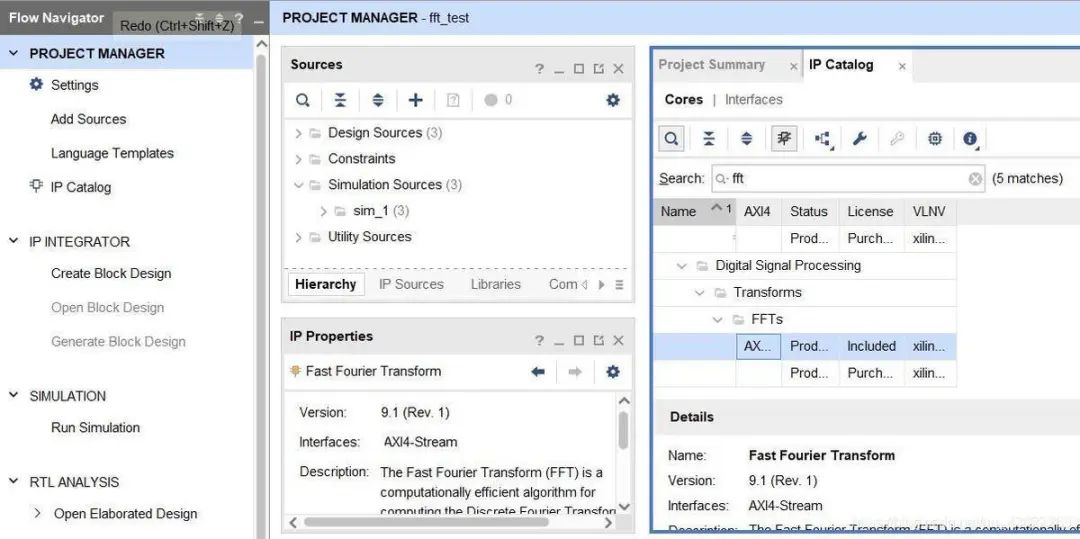The width and height of the screenshot is (1080, 539).
Task: Click Create Block Design in Flow Navigator
Action: click(x=111, y=274)
